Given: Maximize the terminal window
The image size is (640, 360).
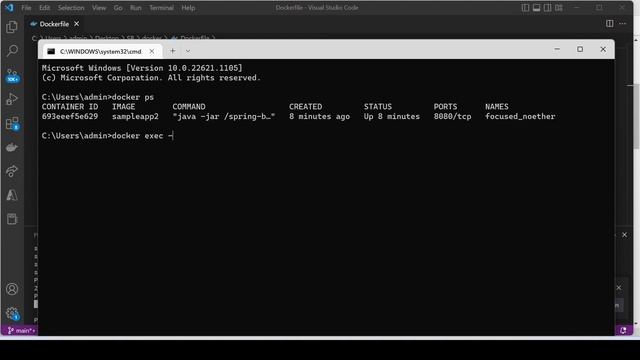Looking at the screenshot, I should point(580,49).
